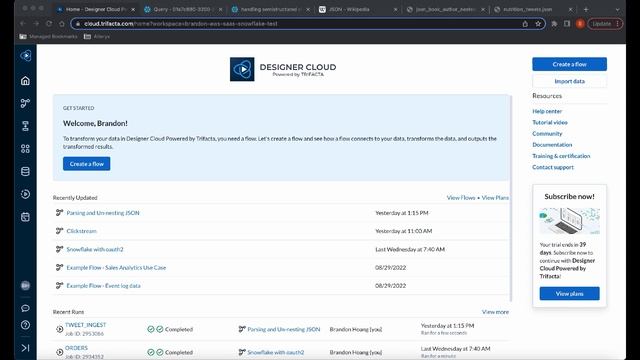Open the TWEET_INGEST job run
This screenshot has height=360, width=640.
pyautogui.click(x=85, y=325)
